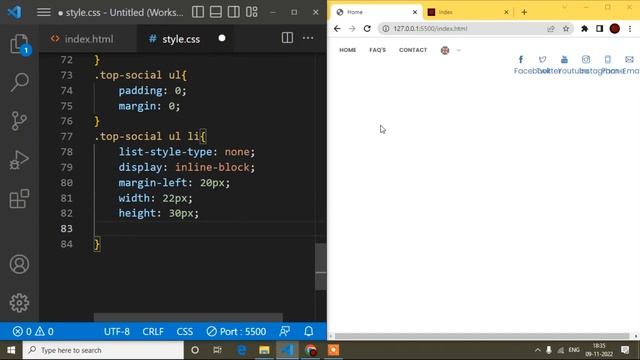
Task: Click the browser page horizontal scrollbar
Action: click(482, 336)
